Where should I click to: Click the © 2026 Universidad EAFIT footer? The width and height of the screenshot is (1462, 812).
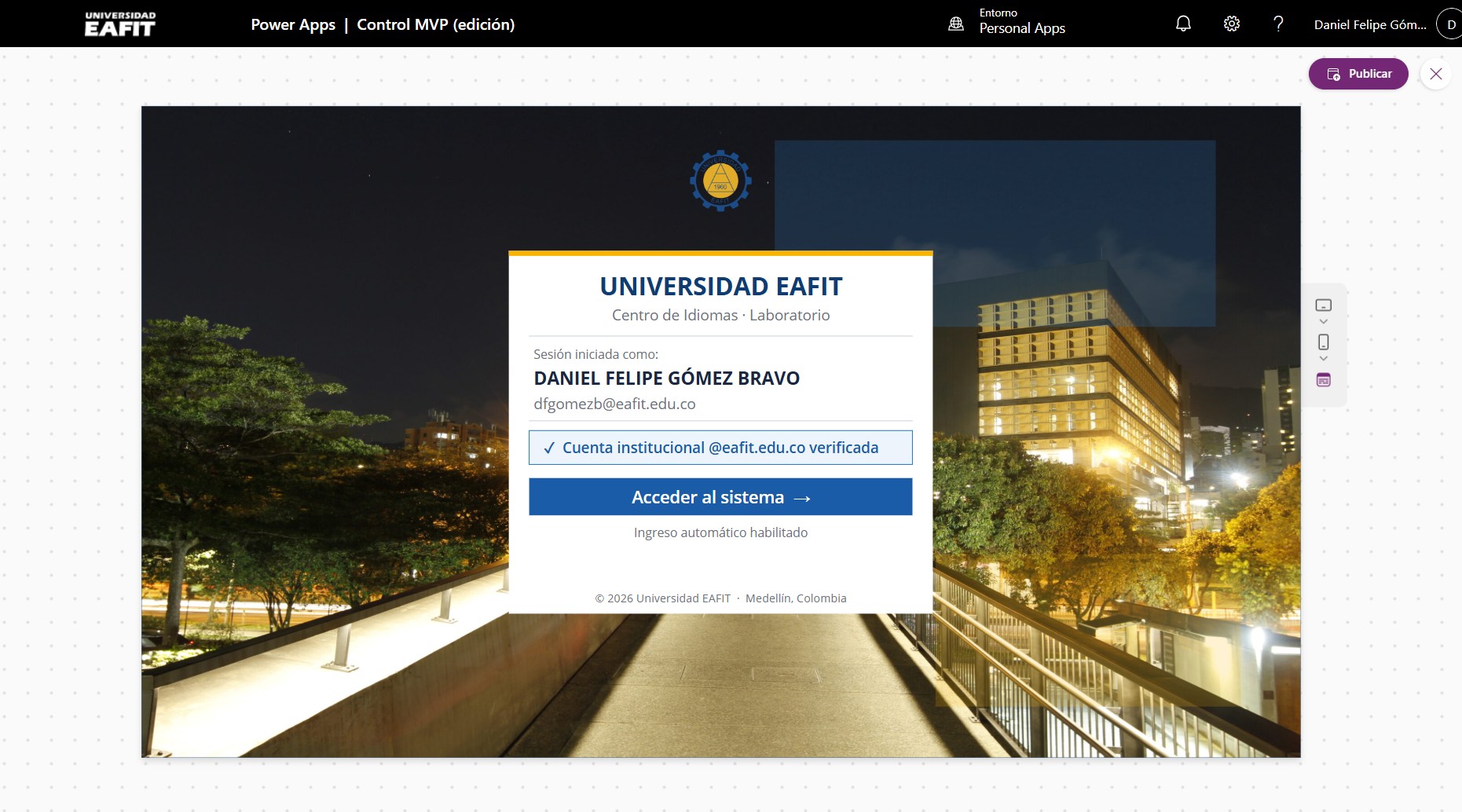[720, 598]
